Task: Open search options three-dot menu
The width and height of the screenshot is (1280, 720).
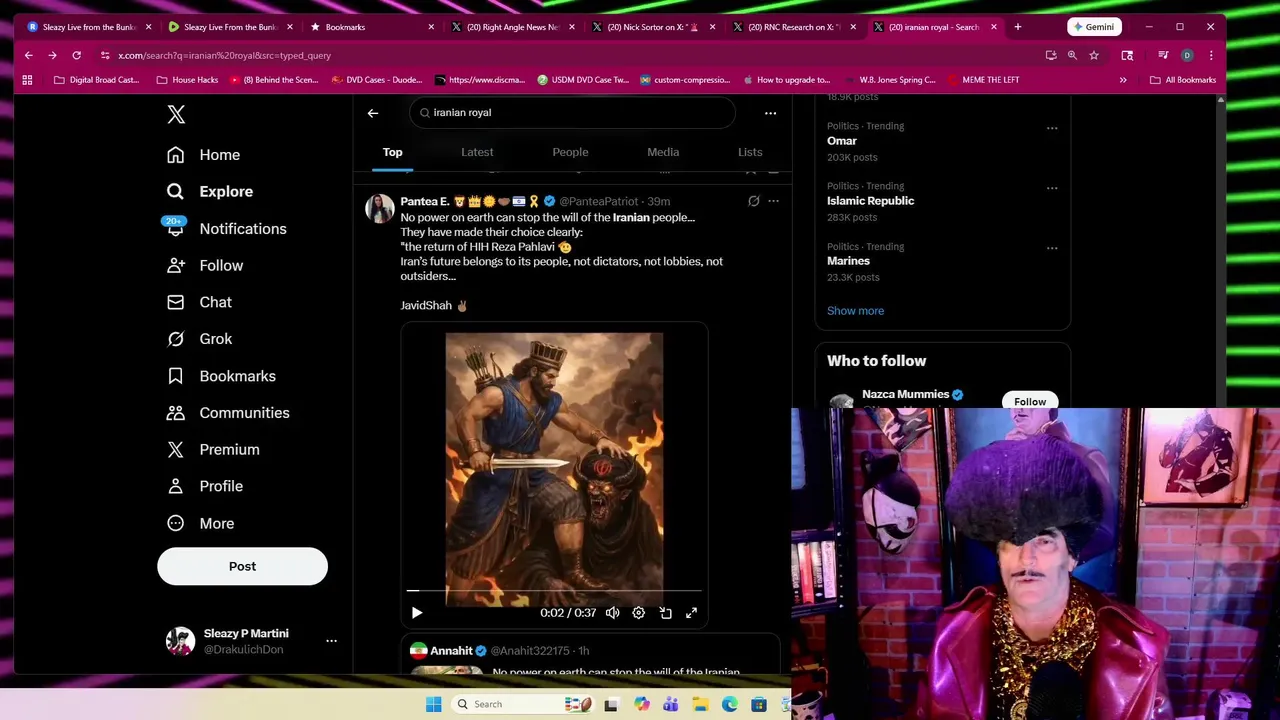Action: point(770,113)
